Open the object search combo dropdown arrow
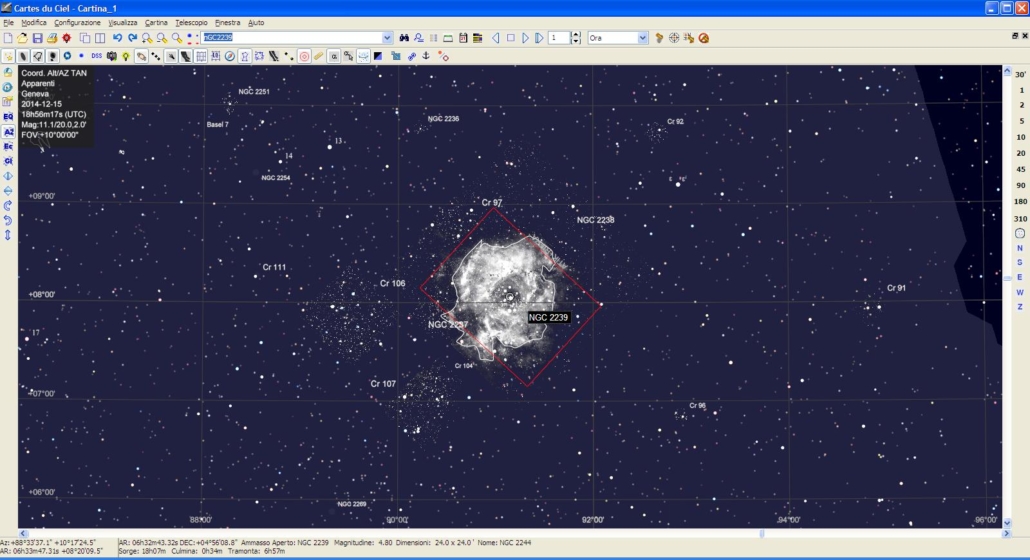The height and width of the screenshot is (560, 1030). coord(387,38)
